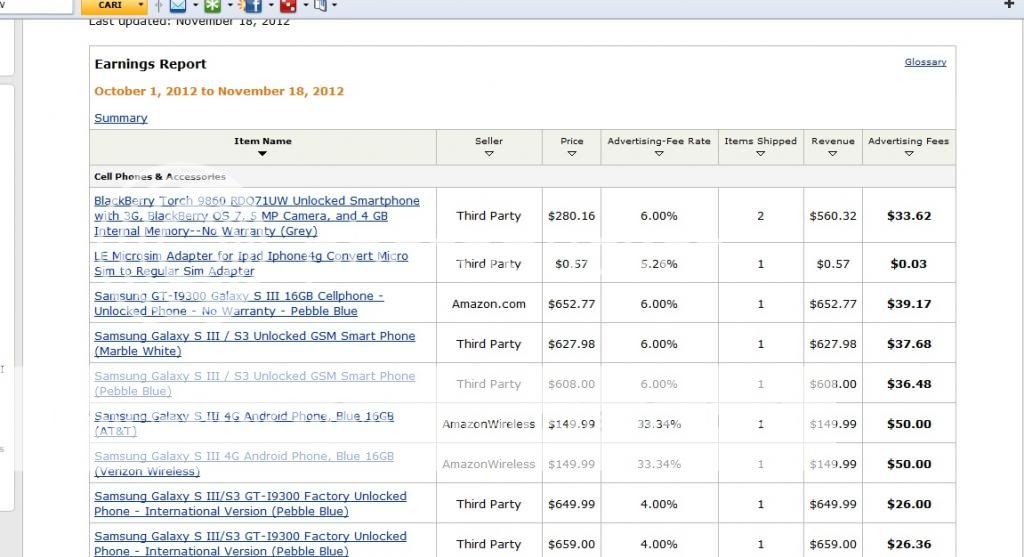Open the mail envelope toolbar icon
Viewport: 1024px width, 557px height.
178,6
